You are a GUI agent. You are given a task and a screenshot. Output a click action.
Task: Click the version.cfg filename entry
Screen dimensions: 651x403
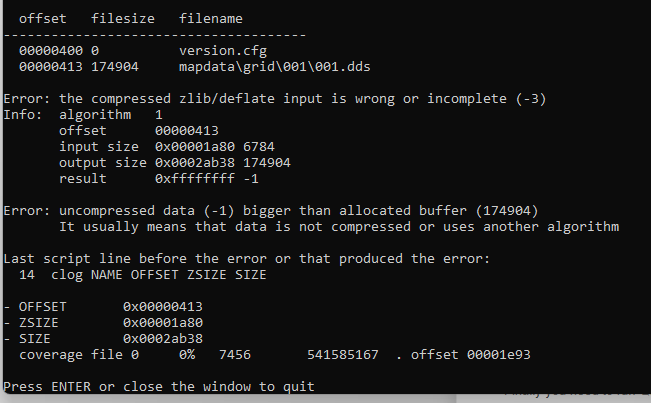(x=223, y=49)
